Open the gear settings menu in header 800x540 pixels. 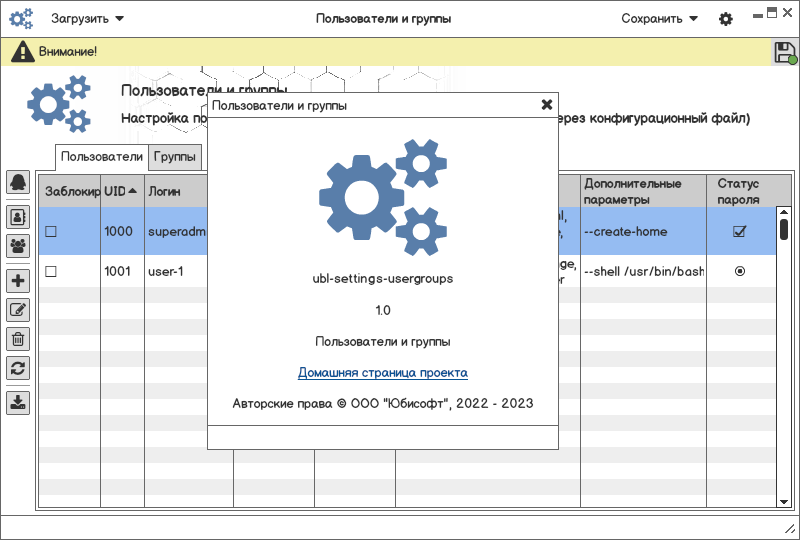[726, 19]
